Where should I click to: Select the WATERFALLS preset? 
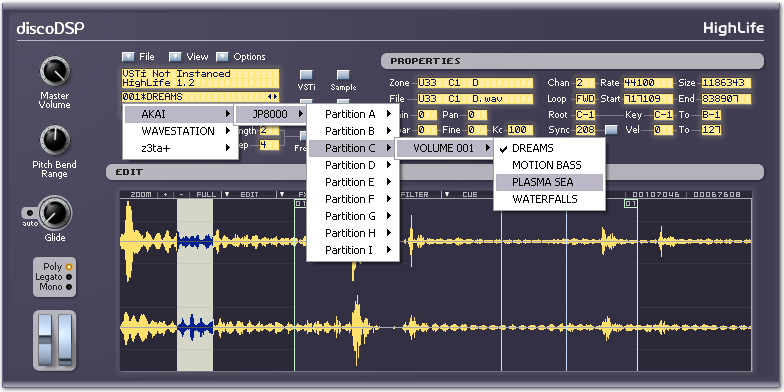click(549, 199)
